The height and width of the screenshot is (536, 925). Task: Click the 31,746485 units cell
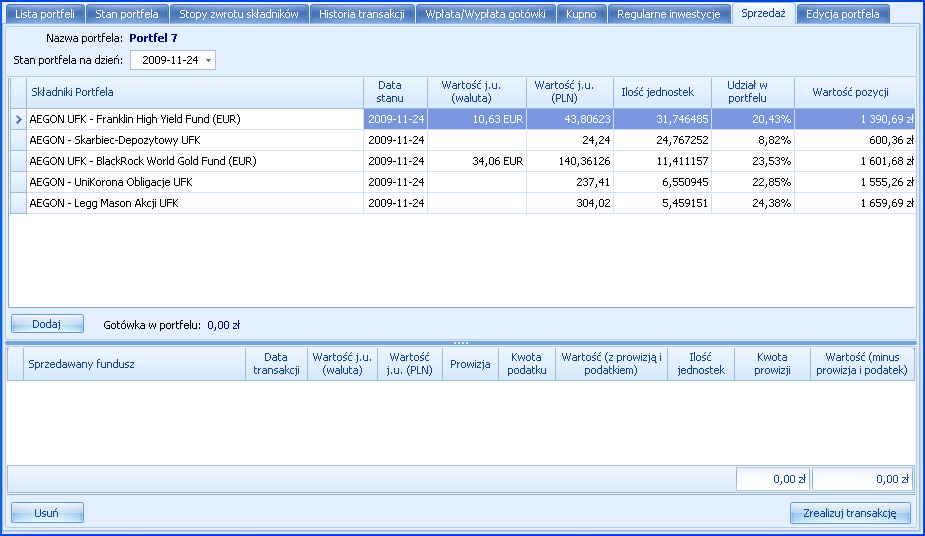(662, 119)
